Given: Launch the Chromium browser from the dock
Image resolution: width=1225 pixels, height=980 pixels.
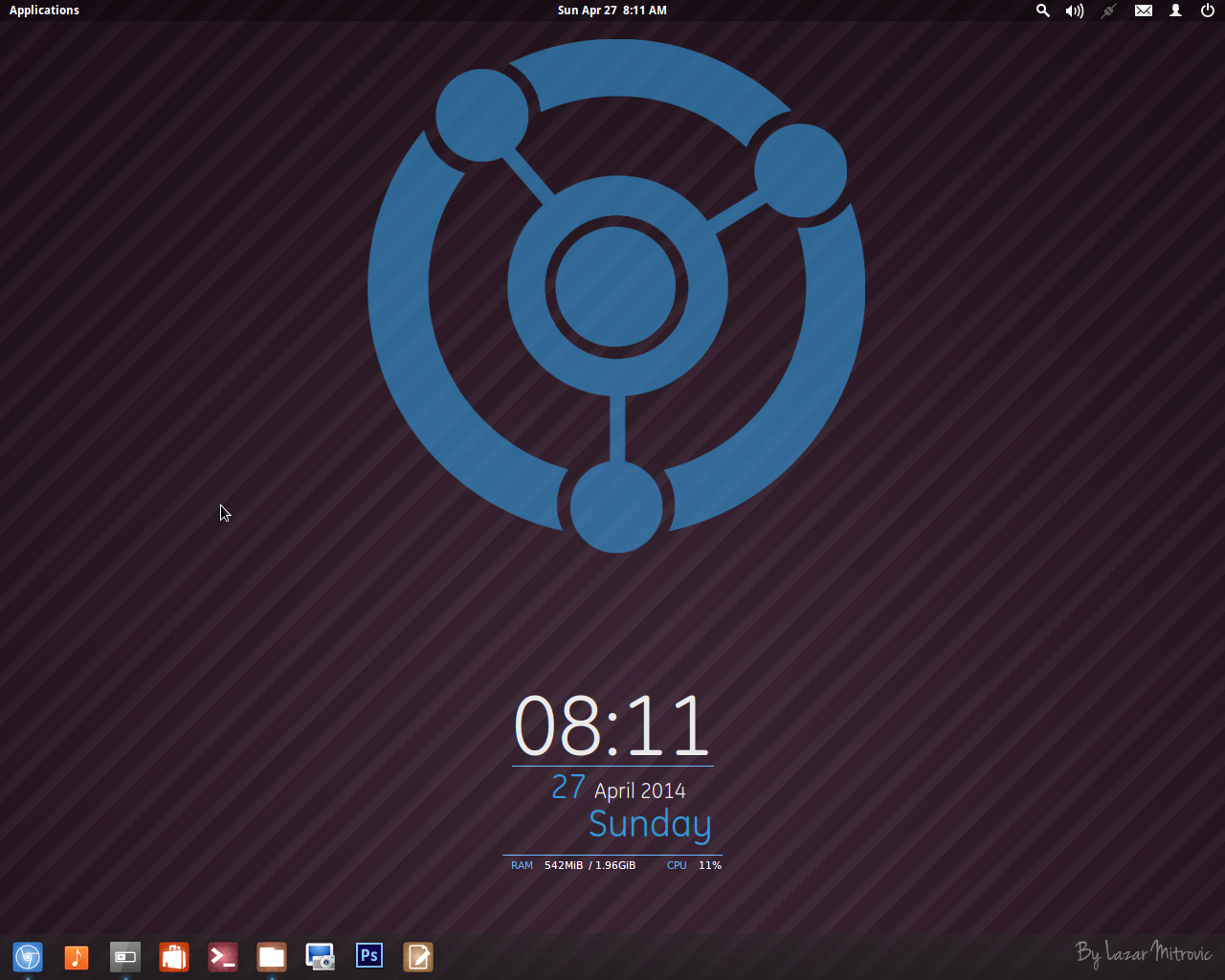Looking at the screenshot, I should pyautogui.click(x=28, y=956).
